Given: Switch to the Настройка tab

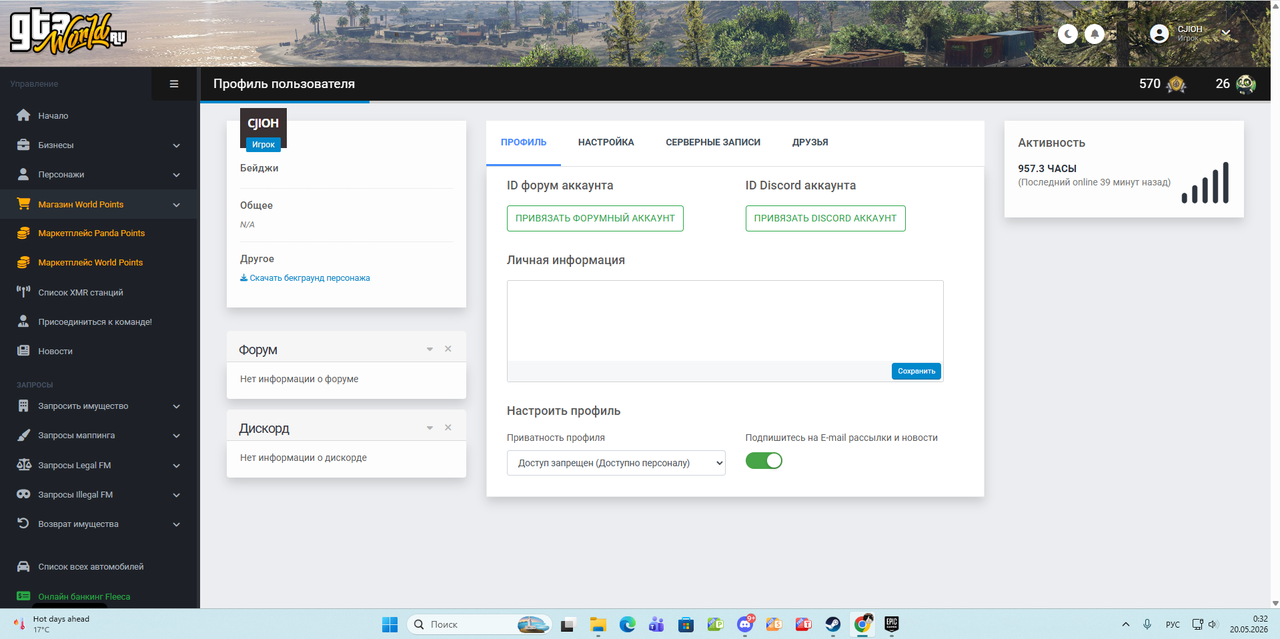Looking at the screenshot, I should click(606, 142).
